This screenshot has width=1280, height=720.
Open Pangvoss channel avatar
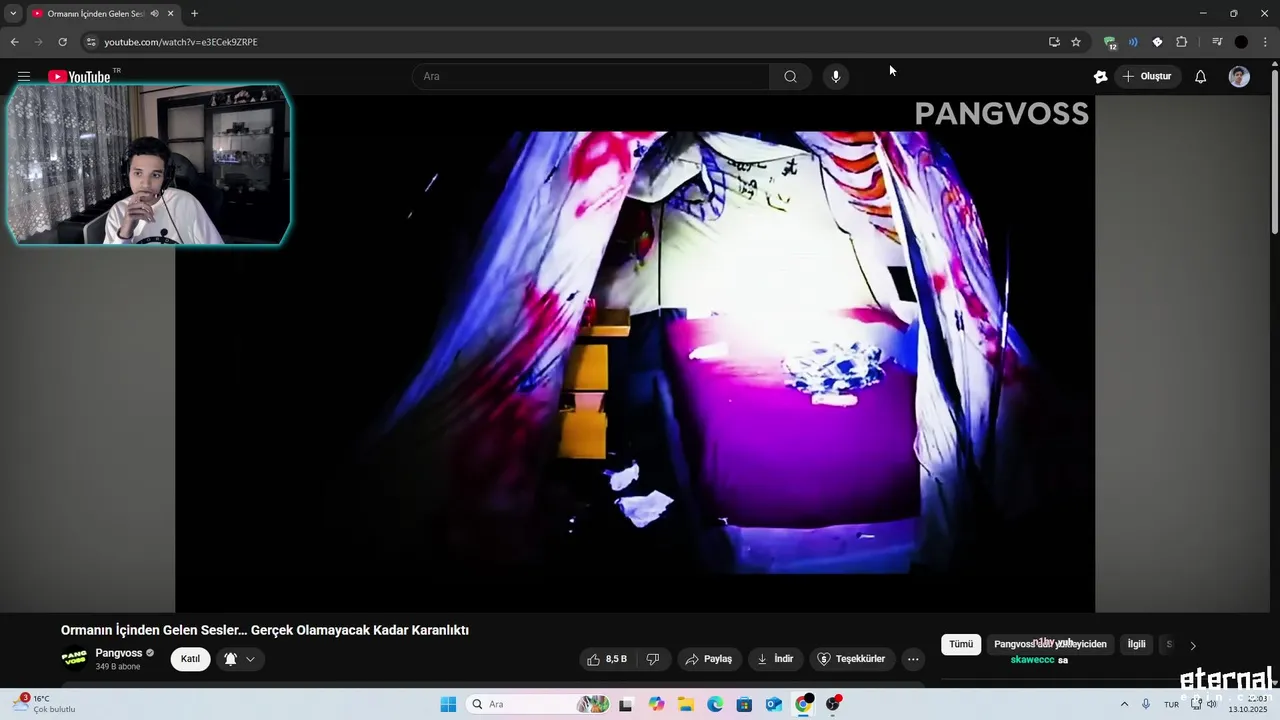74,659
